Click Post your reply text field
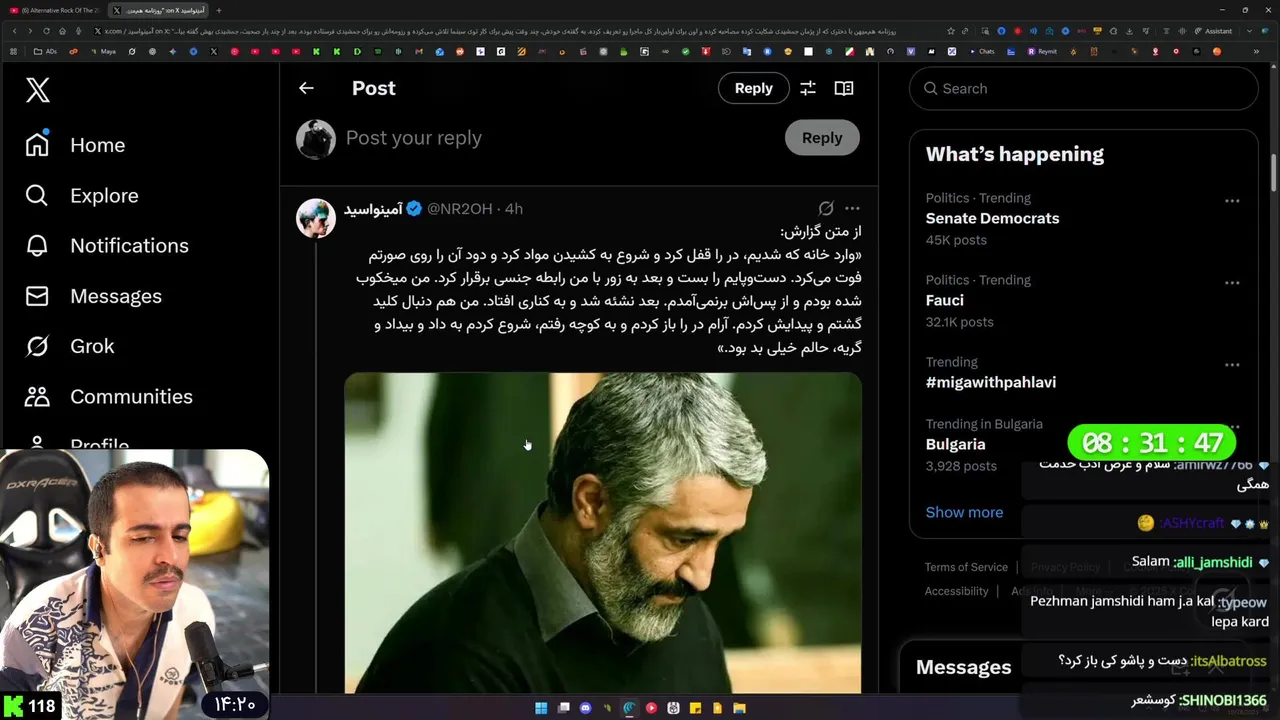 [x=560, y=138]
